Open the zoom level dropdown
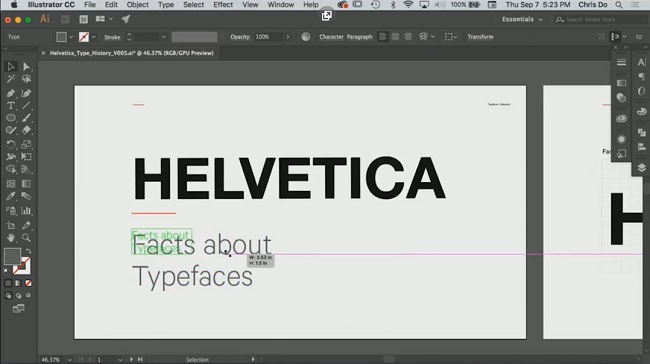This screenshot has height=364, width=650. click(x=69, y=359)
